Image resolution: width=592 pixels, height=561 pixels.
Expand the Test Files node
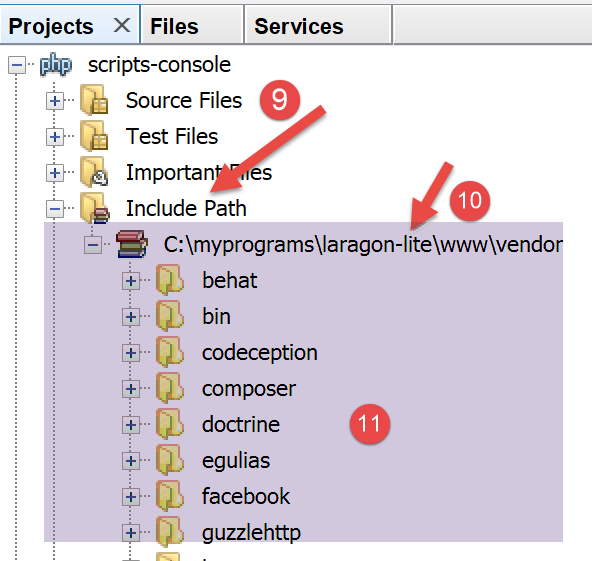point(55,137)
